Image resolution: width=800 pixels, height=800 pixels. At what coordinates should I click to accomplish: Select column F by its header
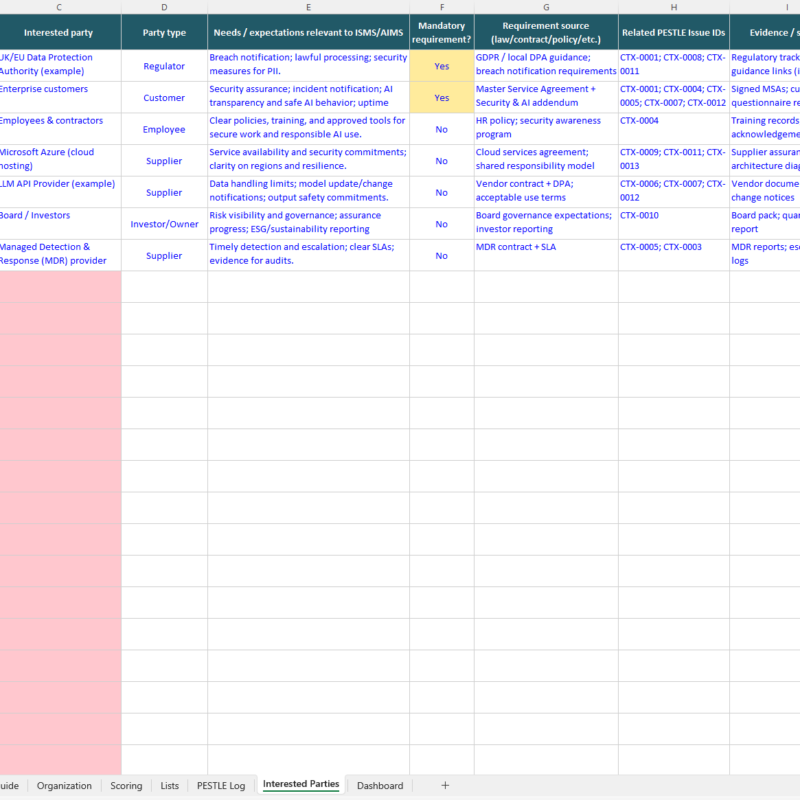pyautogui.click(x=441, y=8)
